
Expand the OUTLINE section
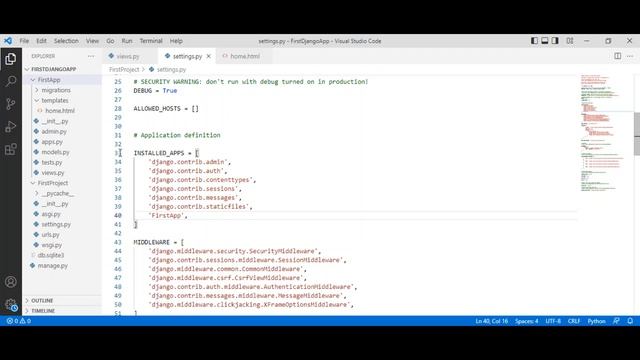[x=42, y=300]
